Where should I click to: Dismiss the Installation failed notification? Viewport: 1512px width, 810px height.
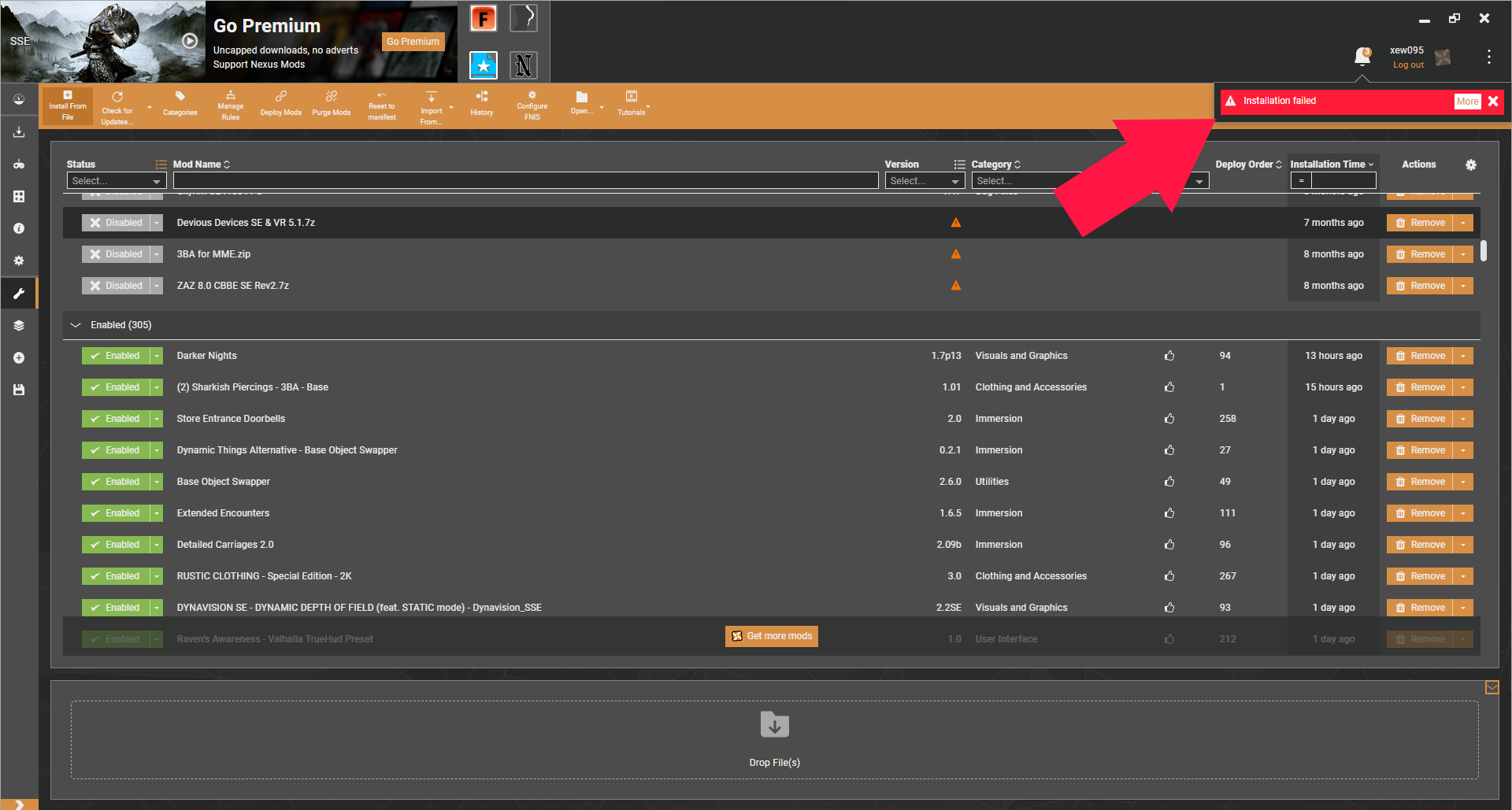tap(1493, 102)
